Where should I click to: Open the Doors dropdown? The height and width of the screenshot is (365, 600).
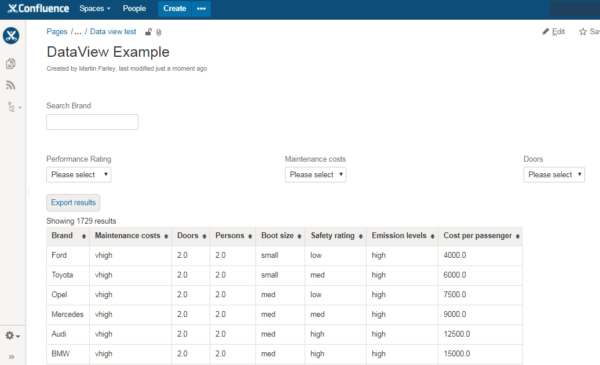tap(554, 175)
